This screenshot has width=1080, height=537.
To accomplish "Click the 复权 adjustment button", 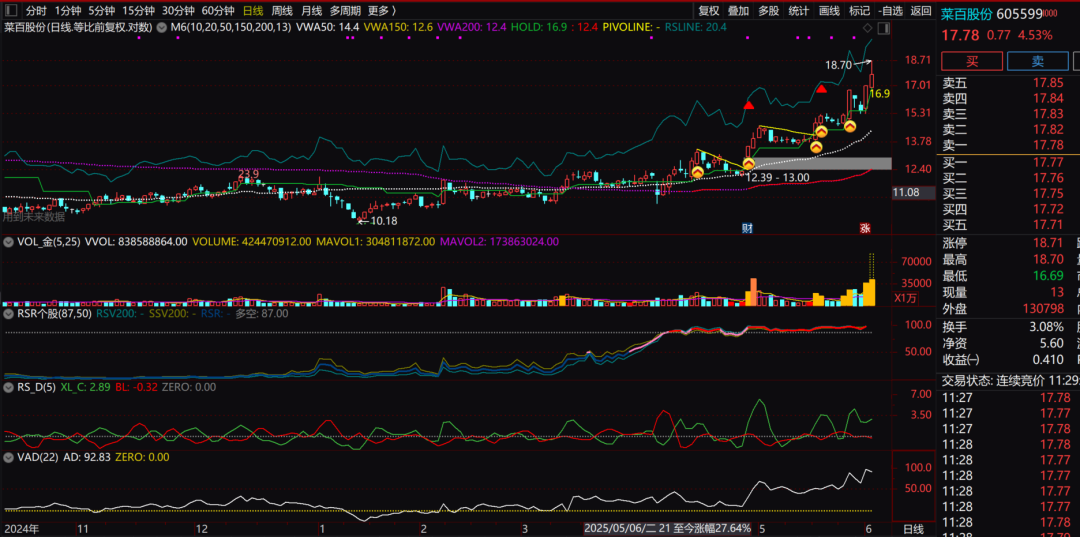I will (x=709, y=10).
